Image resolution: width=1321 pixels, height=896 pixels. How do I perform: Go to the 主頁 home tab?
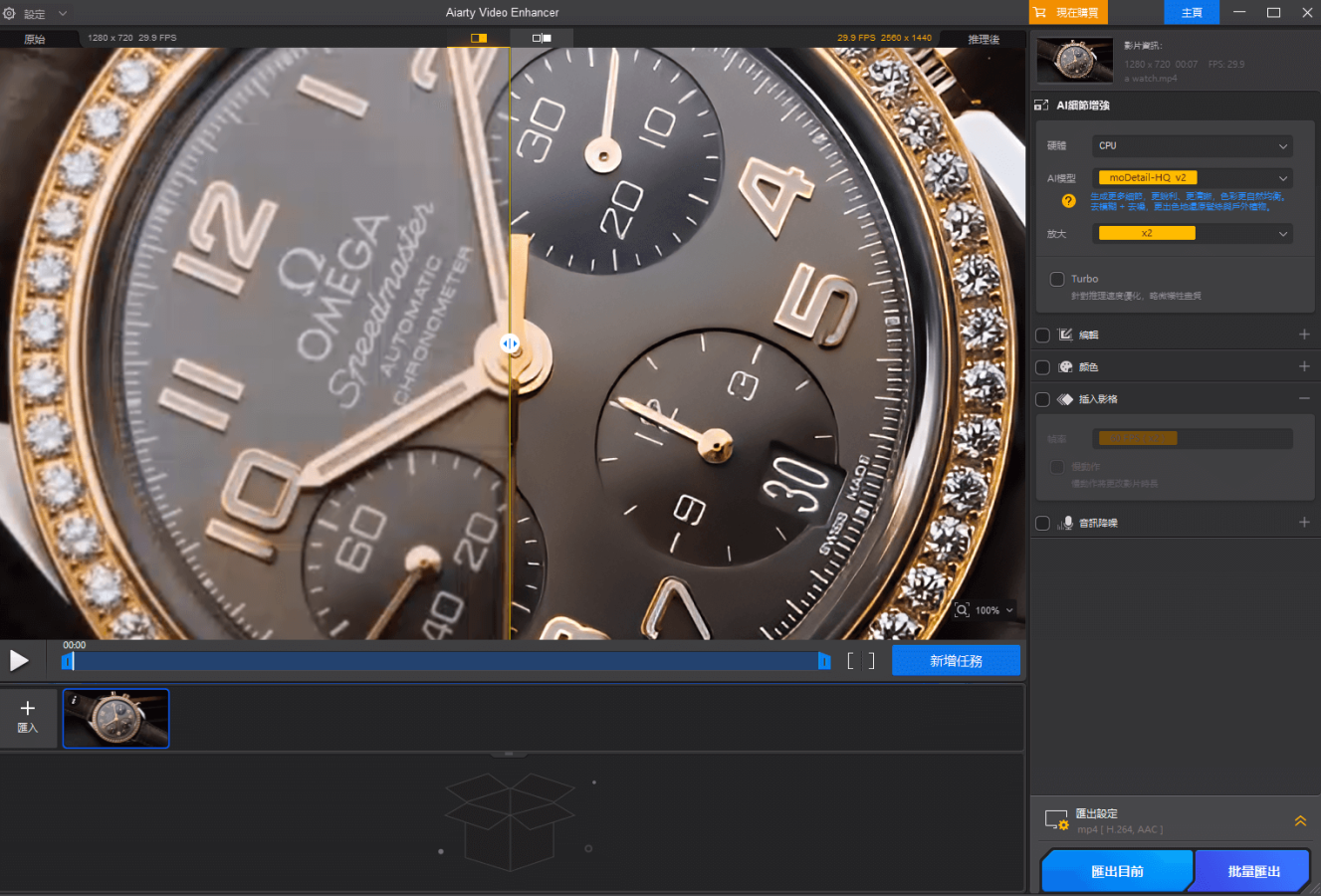[1192, 13]
